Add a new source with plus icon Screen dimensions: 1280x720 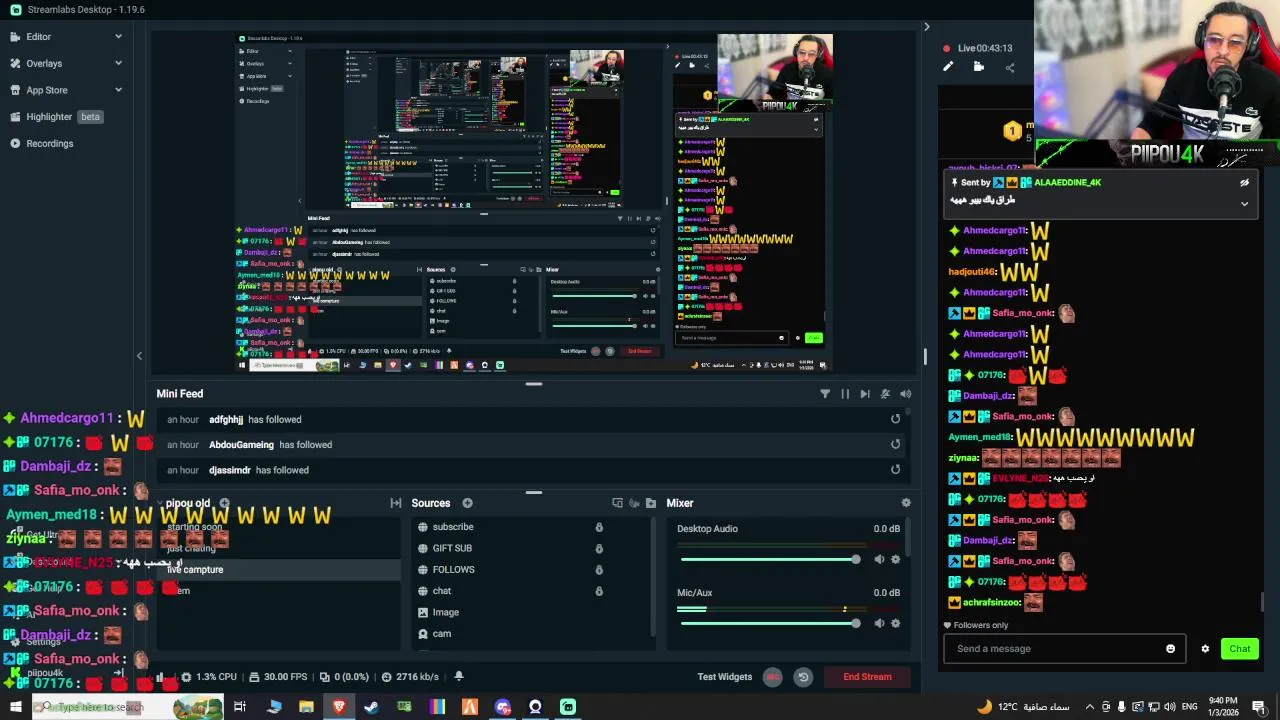tap(467, 503)
